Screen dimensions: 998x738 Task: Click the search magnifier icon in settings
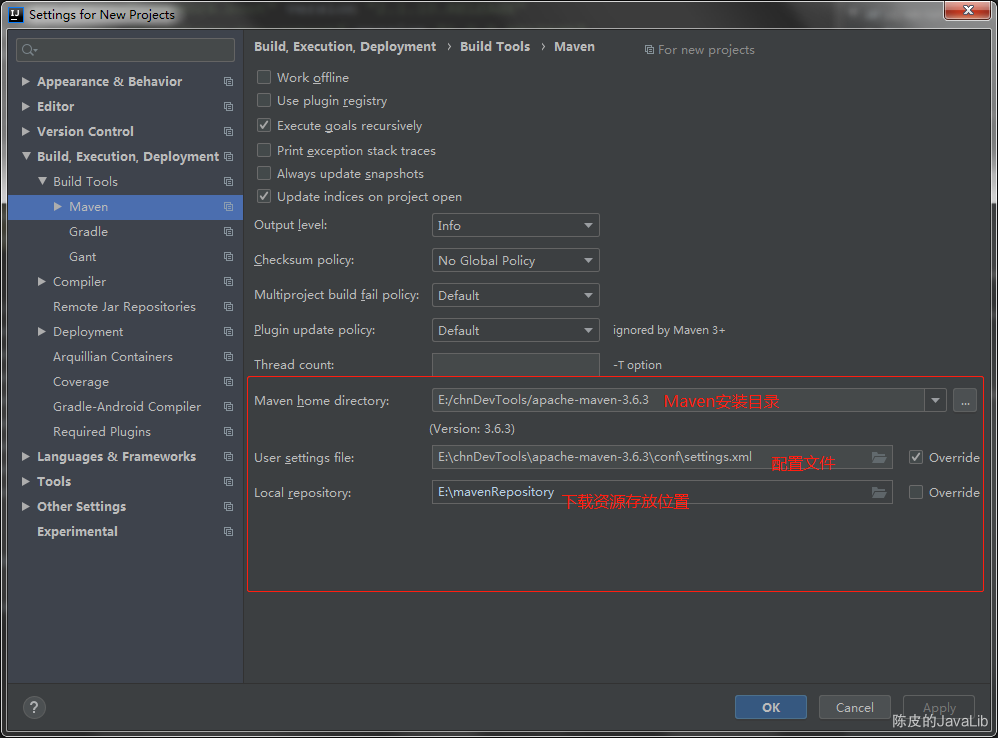point(29,50)
